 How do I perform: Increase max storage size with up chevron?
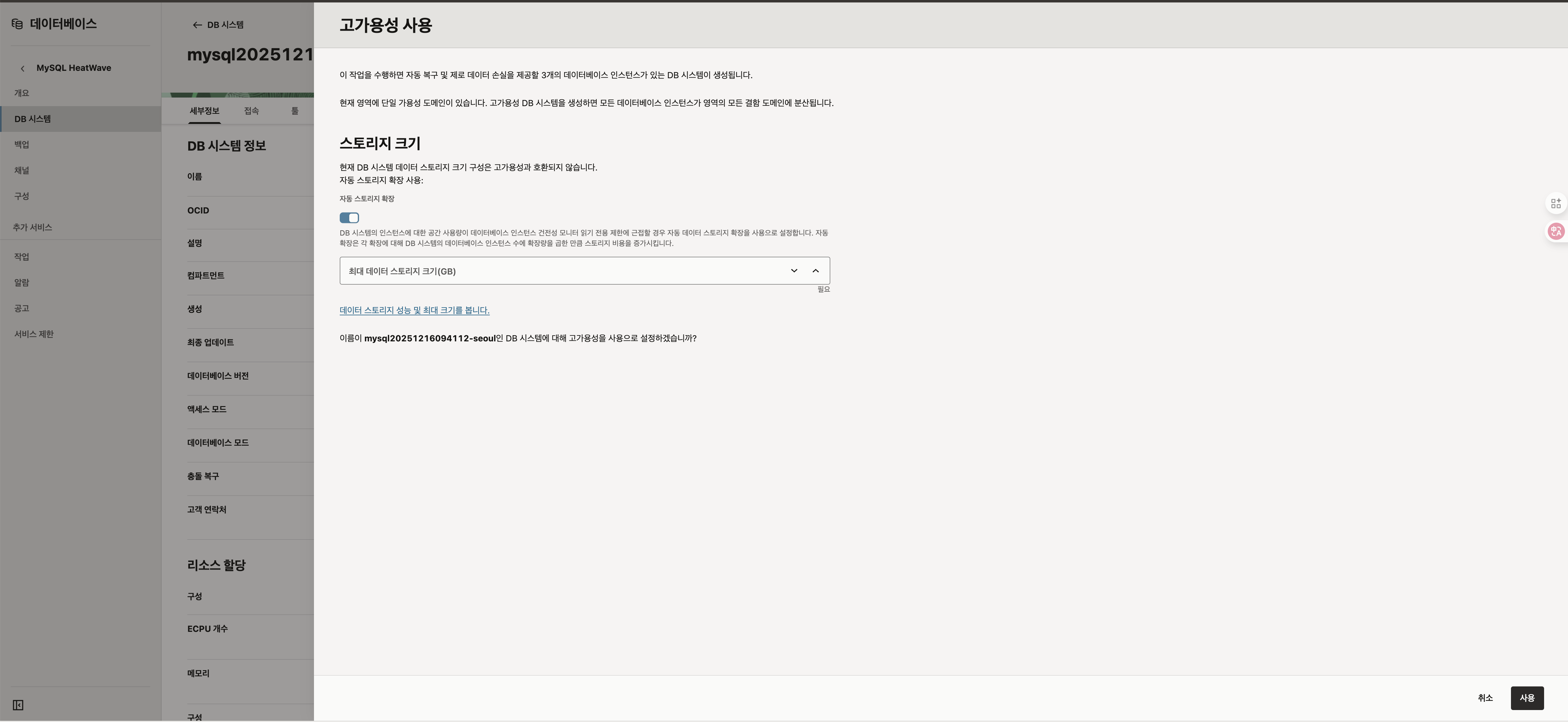[816, 271]
